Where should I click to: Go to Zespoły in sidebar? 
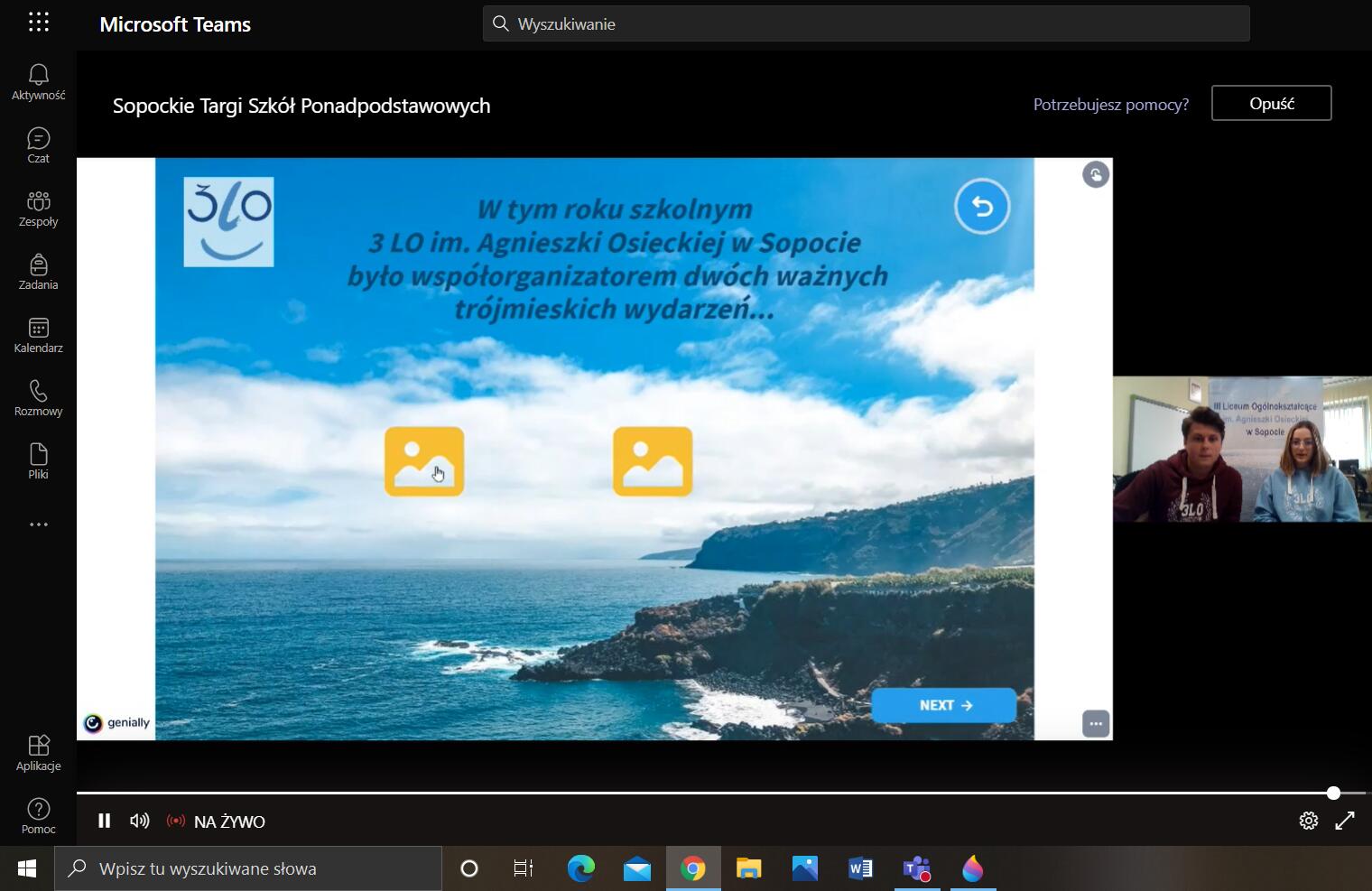coord(38,208)
